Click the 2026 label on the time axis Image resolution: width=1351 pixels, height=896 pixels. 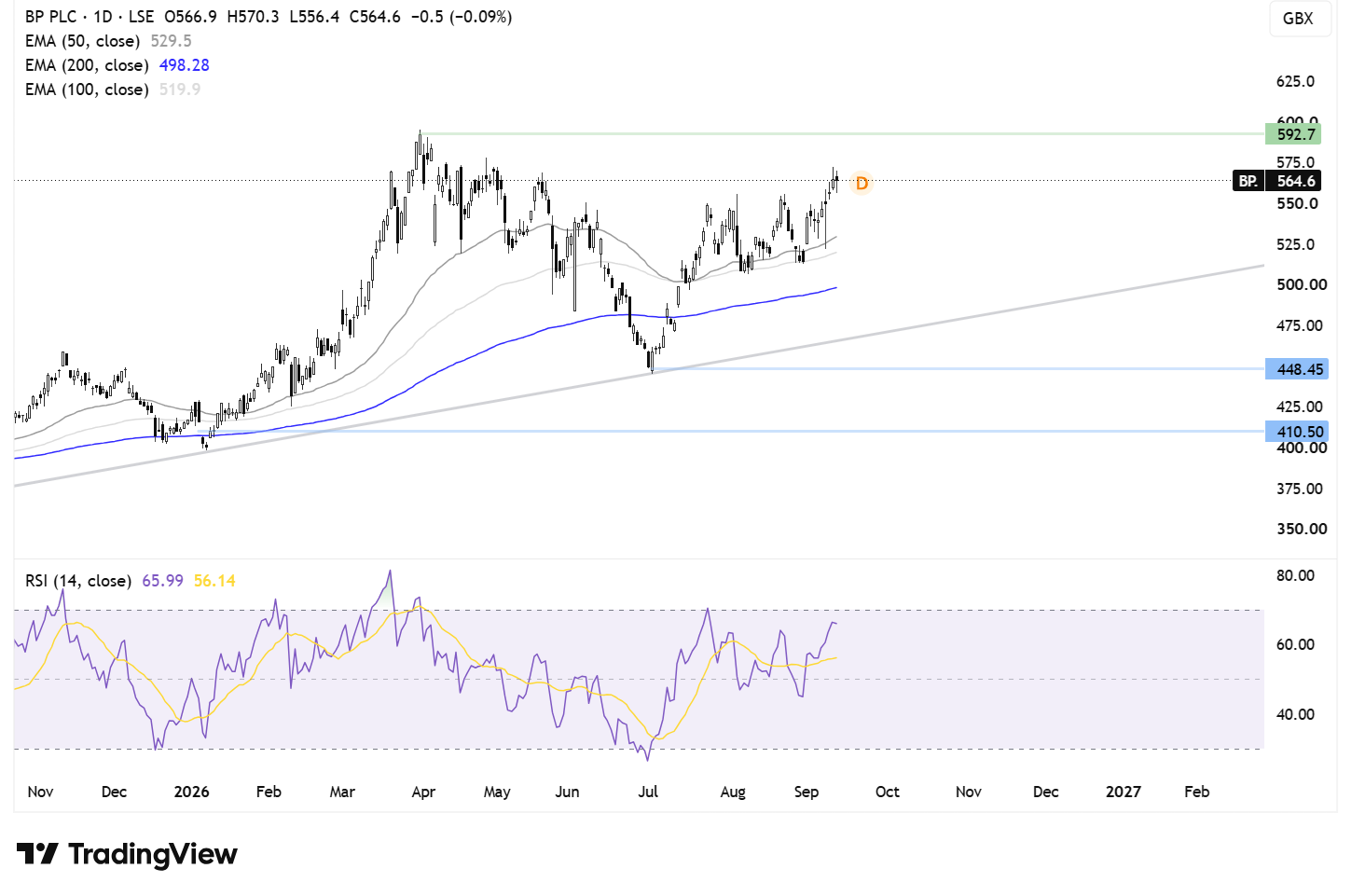(192, 792)
